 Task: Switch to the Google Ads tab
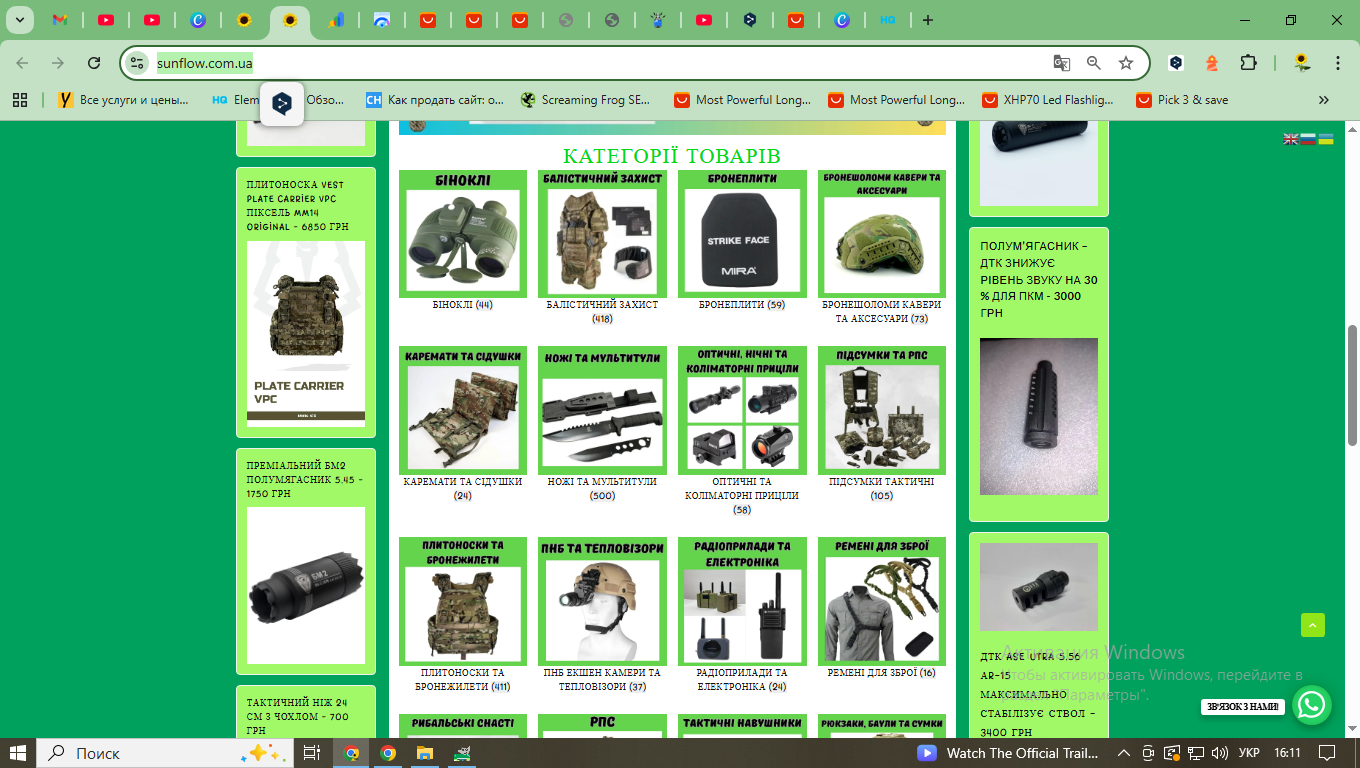336,20
